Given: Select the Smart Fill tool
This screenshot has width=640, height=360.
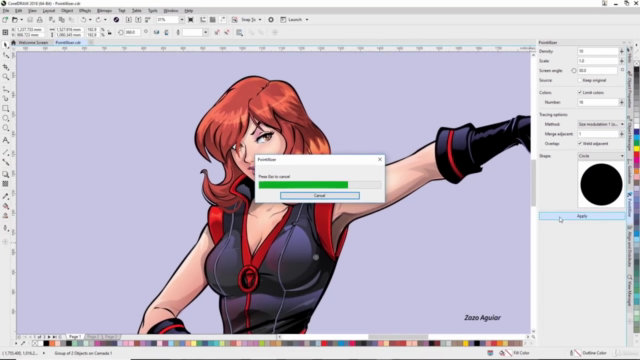Looking at the screenshot, I should tap(5, 216).
